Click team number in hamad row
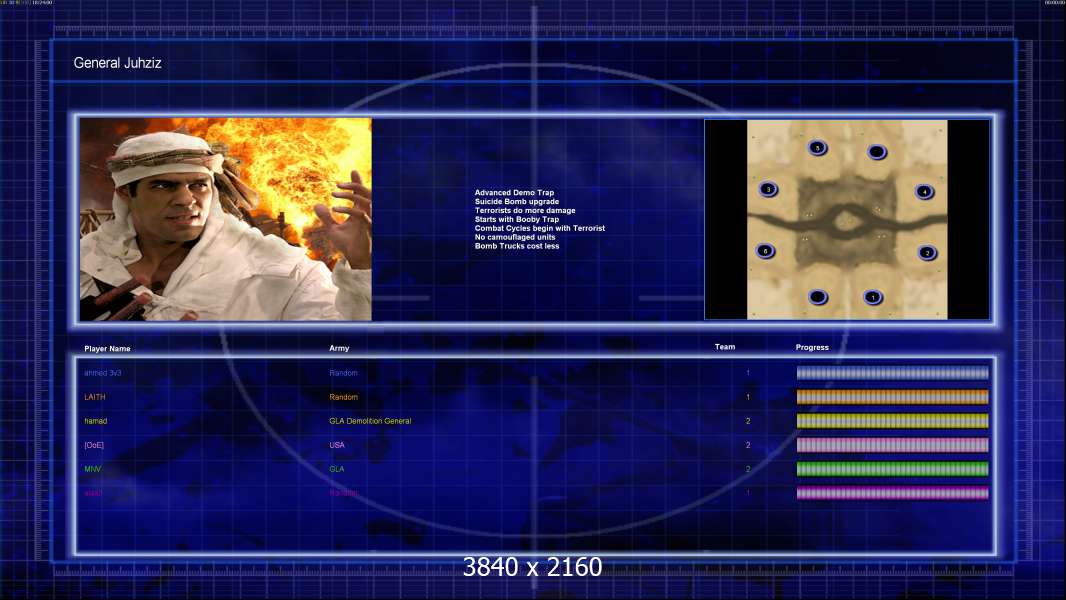 [x=748, y=421]
